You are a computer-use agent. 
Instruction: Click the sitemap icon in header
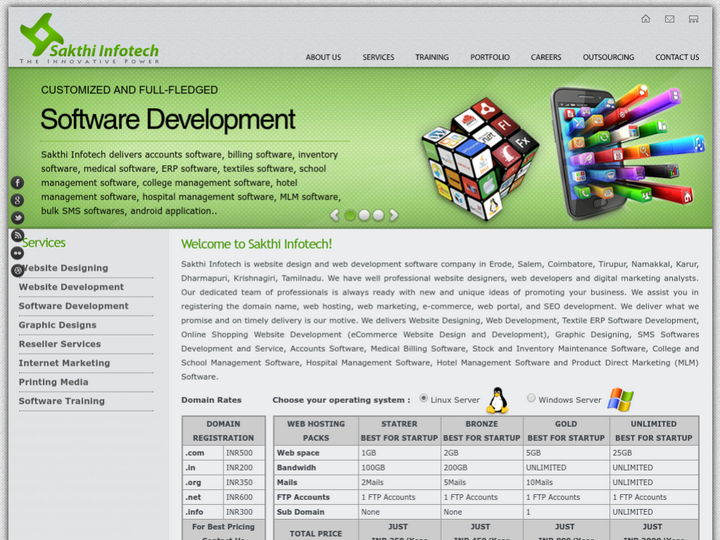coord(693,19)
